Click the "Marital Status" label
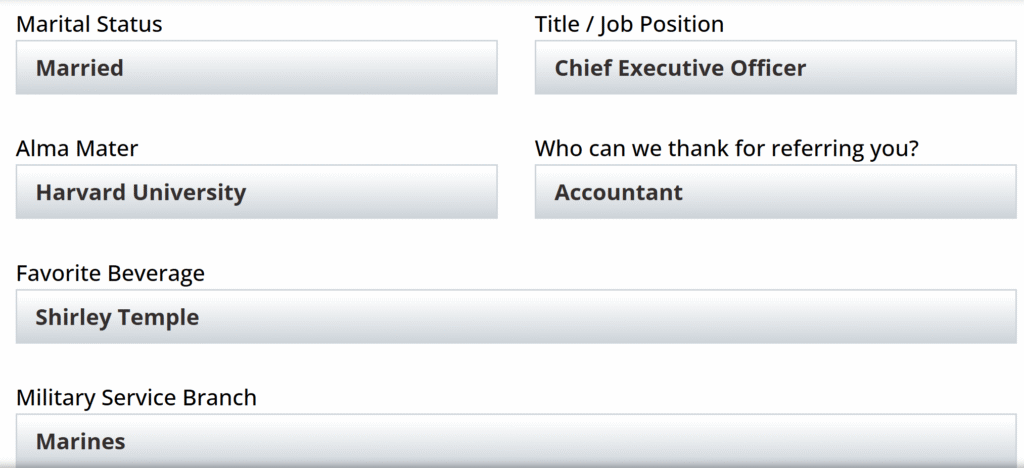 [x=89, y=24]
